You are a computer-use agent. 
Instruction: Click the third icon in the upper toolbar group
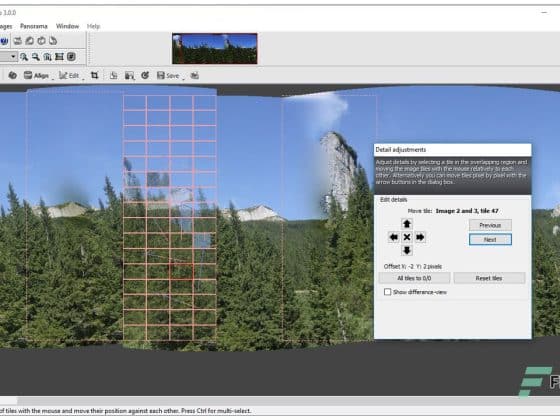tap(41, 41)
